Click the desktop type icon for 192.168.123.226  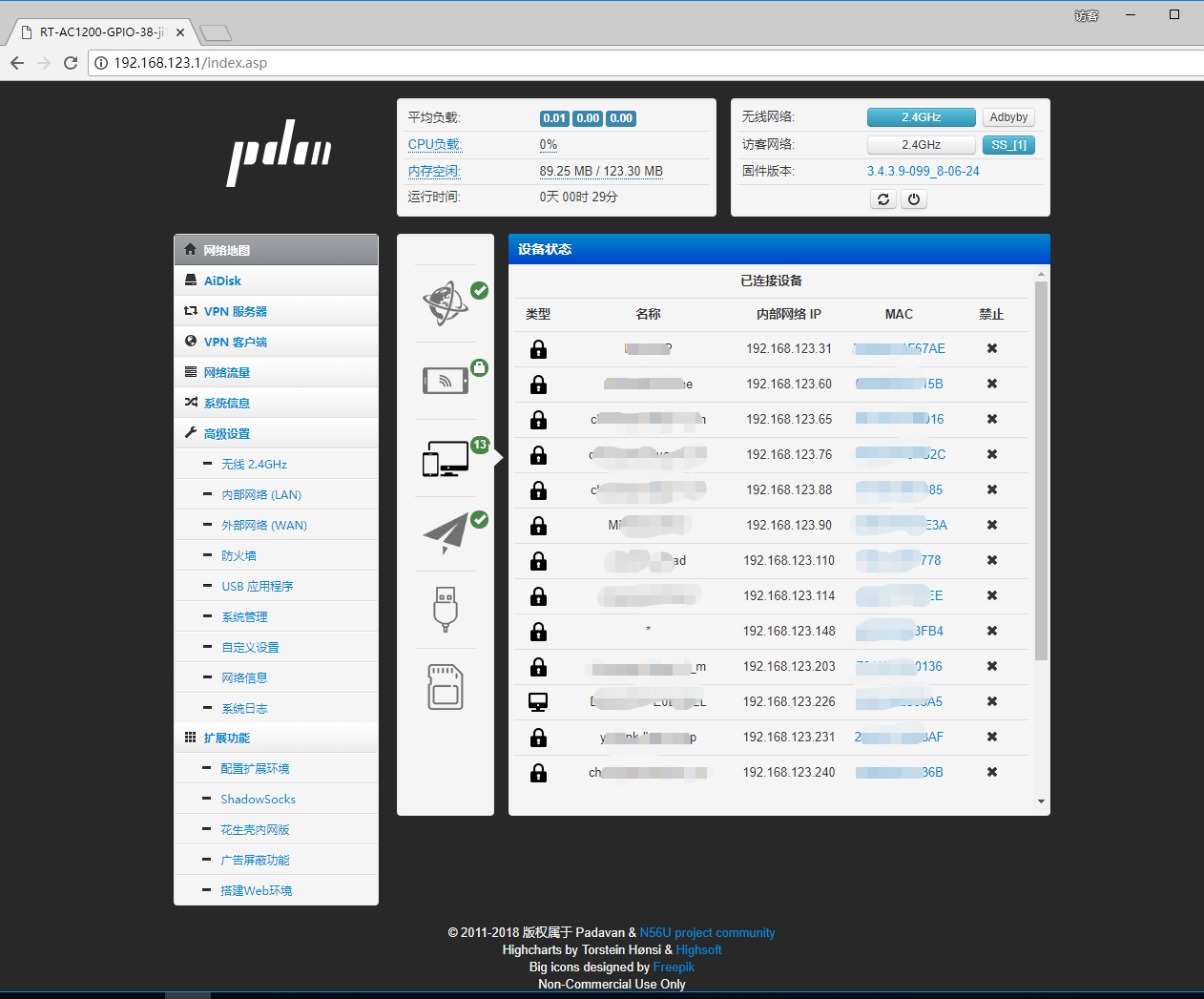(x=538, y=702)
